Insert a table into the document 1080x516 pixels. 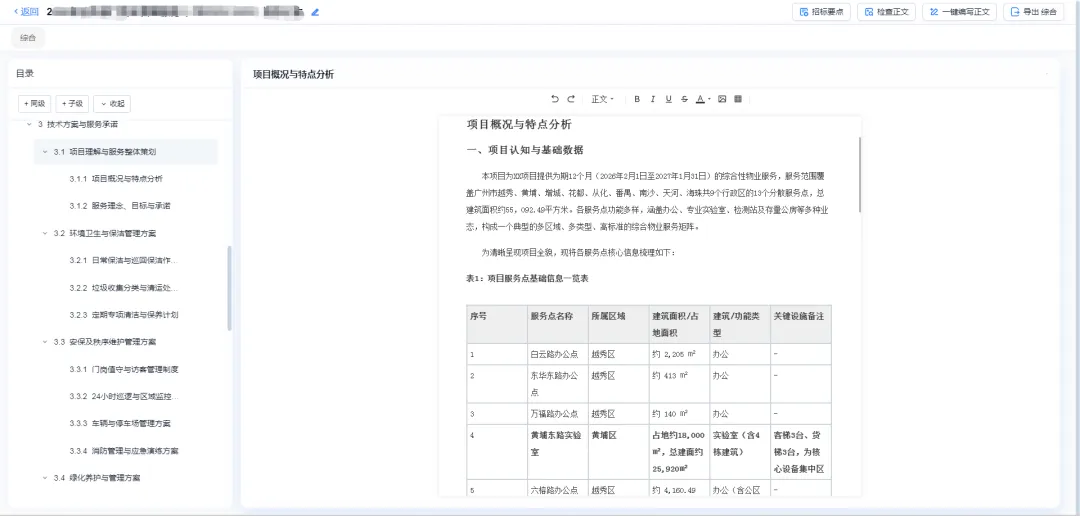pos(738,99)
